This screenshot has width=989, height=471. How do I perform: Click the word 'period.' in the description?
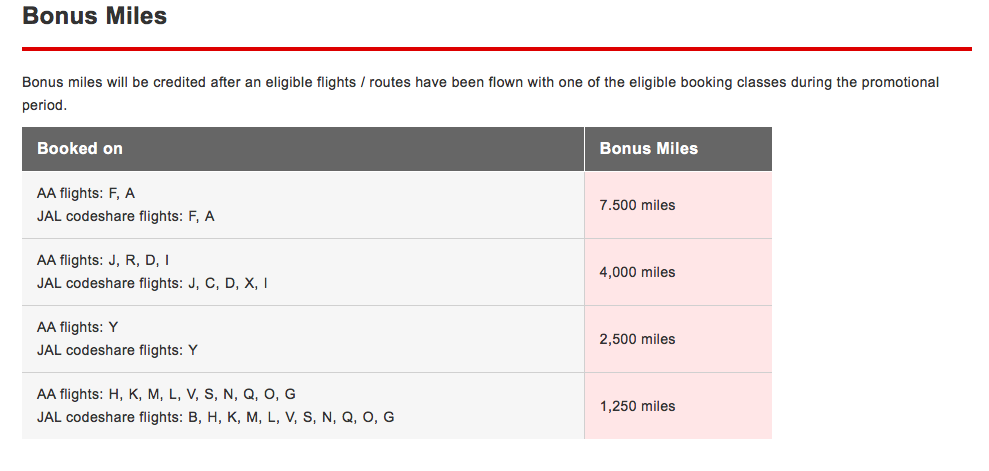(44, 106)
